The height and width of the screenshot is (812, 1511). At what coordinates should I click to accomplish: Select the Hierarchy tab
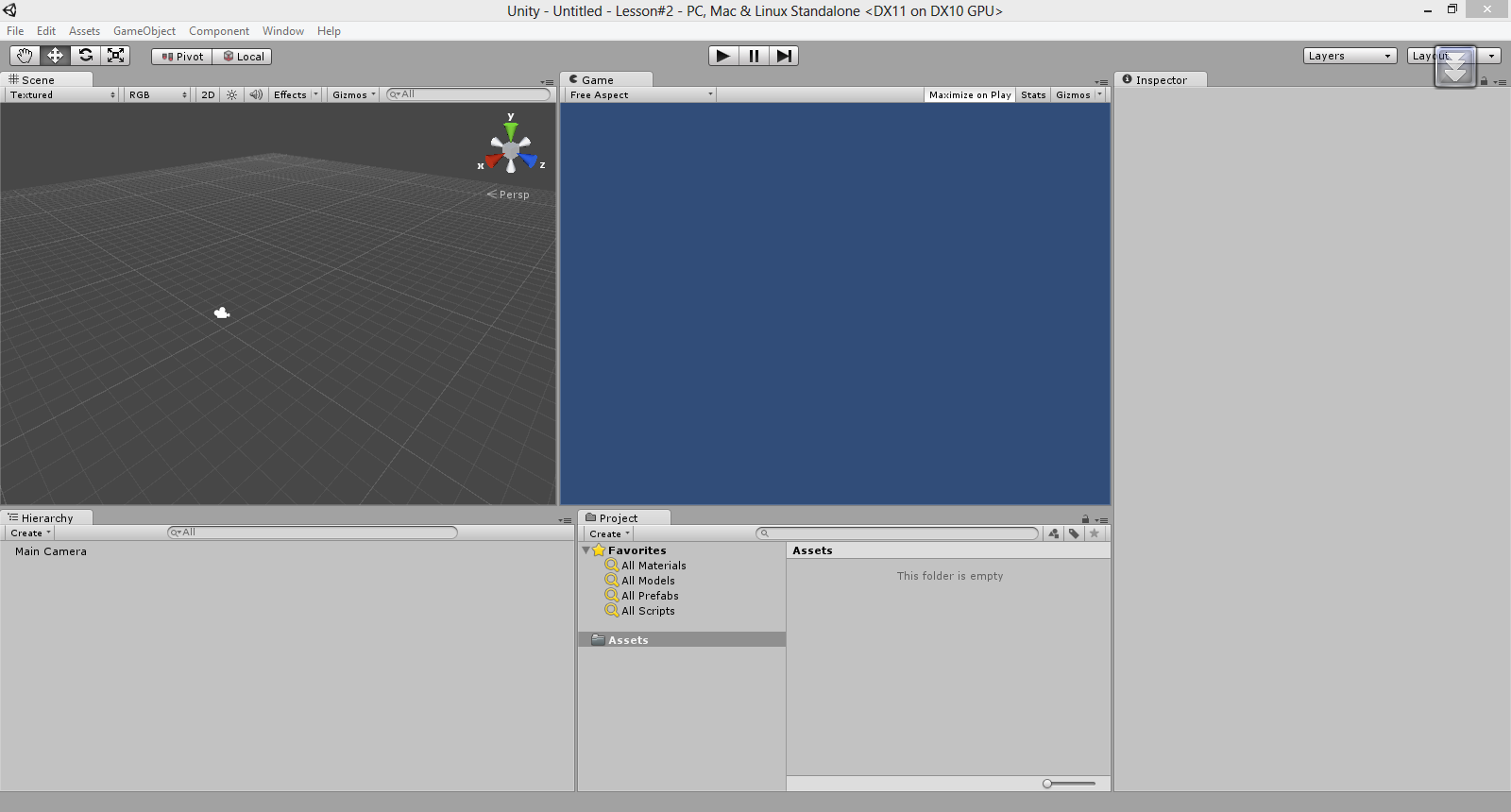click(46, 517)
